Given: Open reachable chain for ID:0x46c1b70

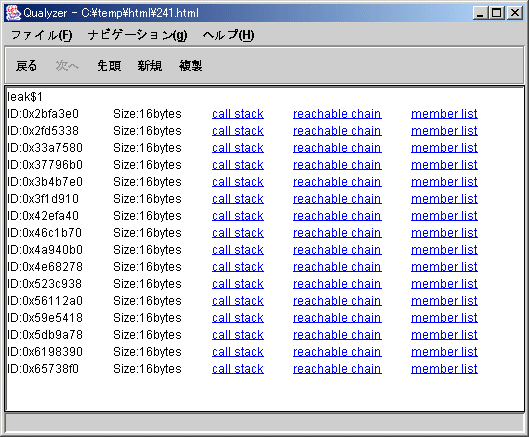Looking at the screenshot, I should [x=337, y=233].
